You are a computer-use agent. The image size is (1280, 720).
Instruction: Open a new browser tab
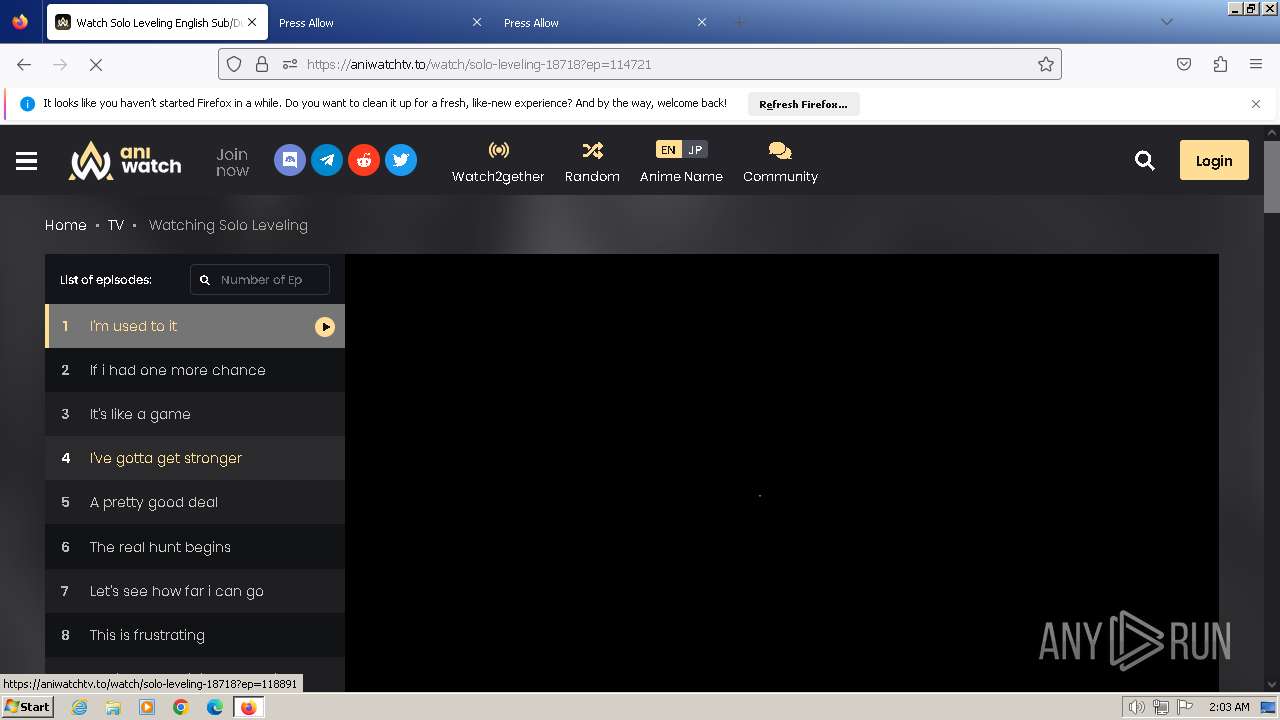coord(739,22)
